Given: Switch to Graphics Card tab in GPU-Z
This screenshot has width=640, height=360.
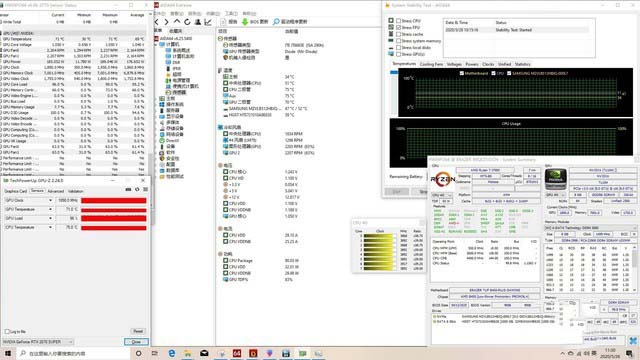Looking at the screenshot, I should click(x=15, y=191).
